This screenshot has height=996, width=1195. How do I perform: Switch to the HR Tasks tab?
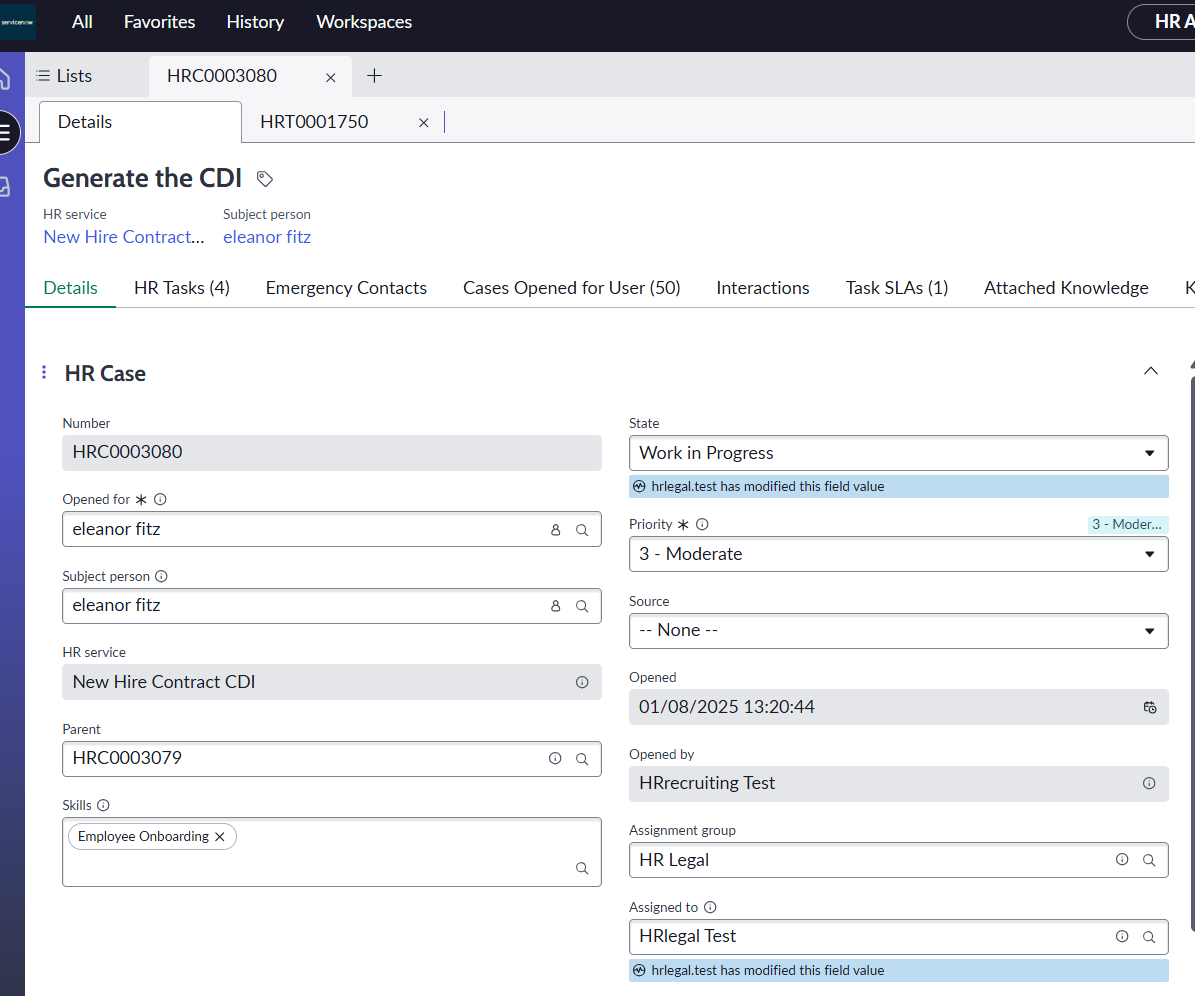tap(181, 288)
